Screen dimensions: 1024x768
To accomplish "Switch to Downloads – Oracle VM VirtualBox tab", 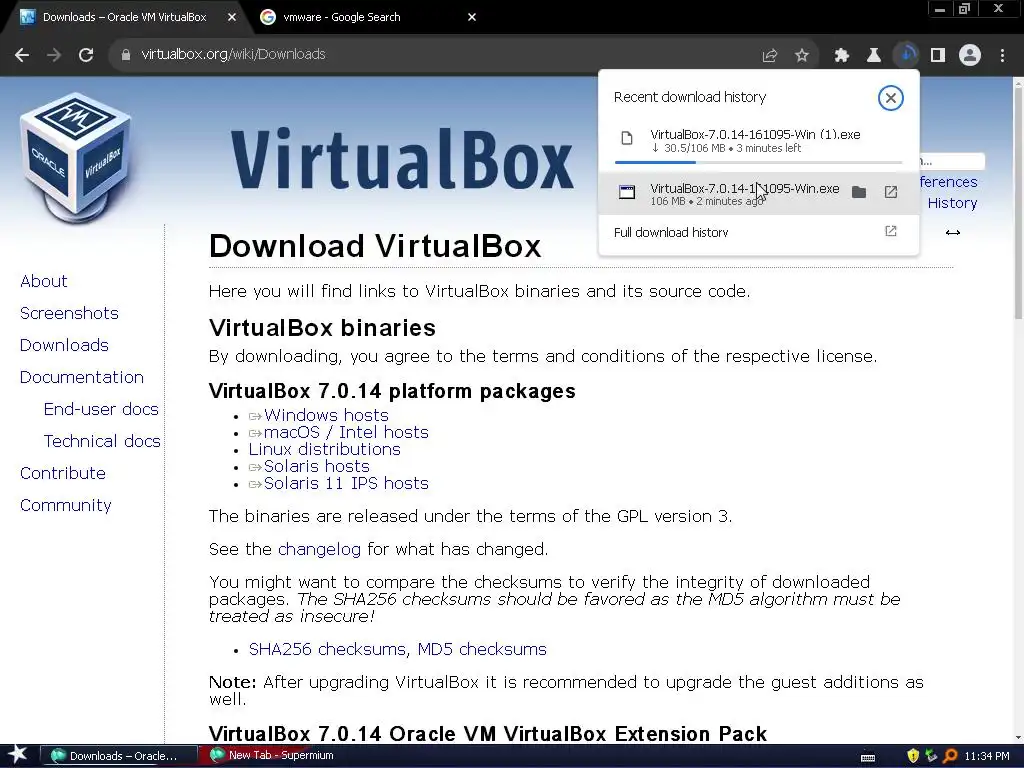I will (124, 17).
